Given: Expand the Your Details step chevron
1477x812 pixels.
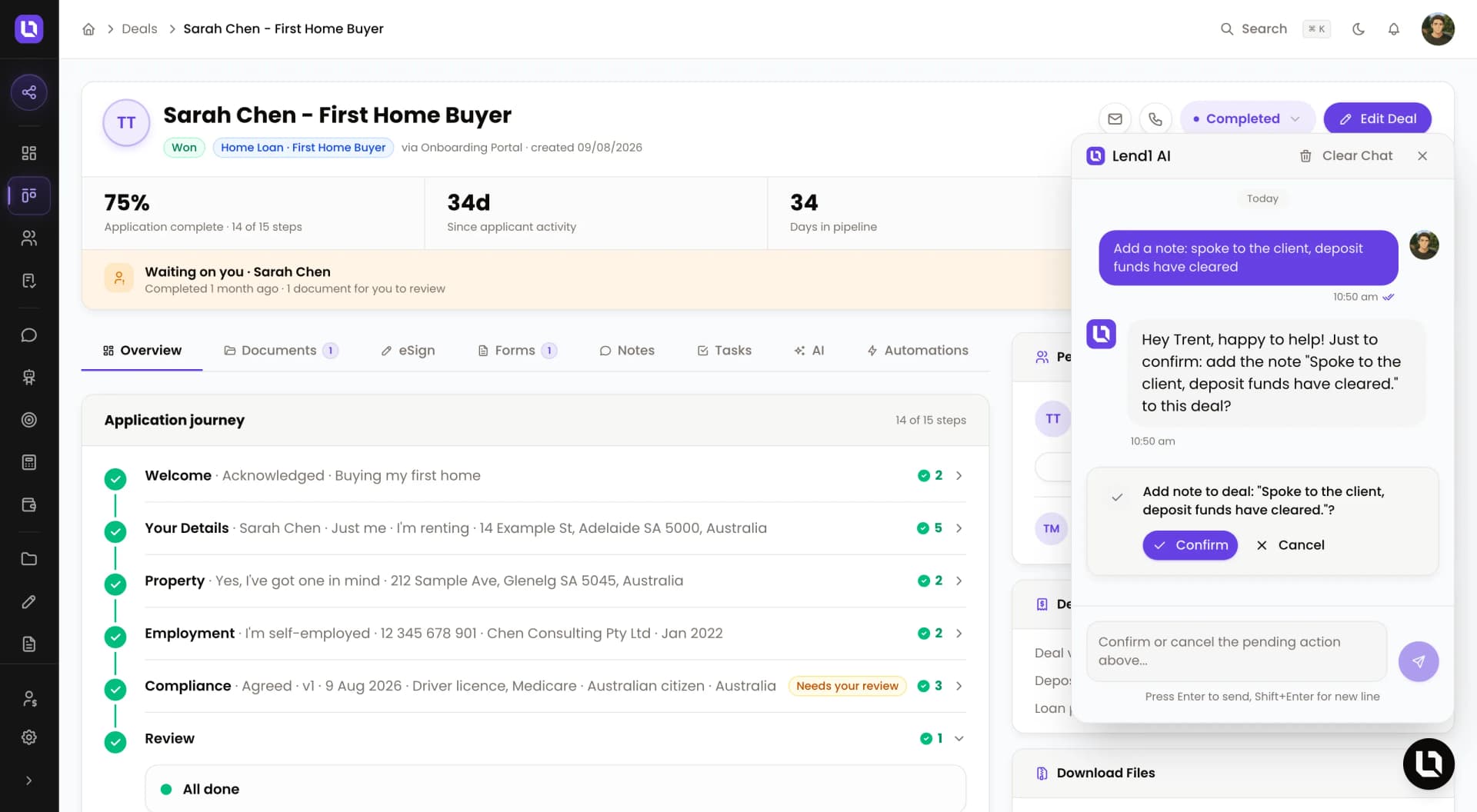Looking at the screenshot, I should pos(959,528).
